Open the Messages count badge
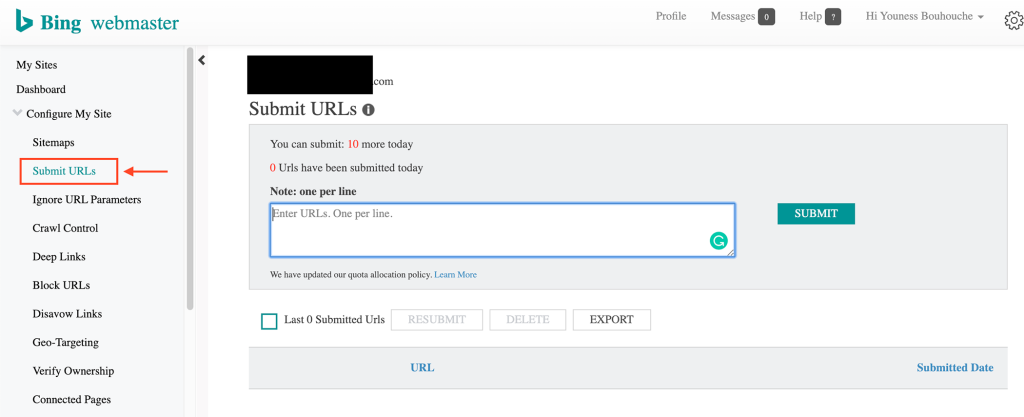1024x417 pixels. [x=766, y=17]
